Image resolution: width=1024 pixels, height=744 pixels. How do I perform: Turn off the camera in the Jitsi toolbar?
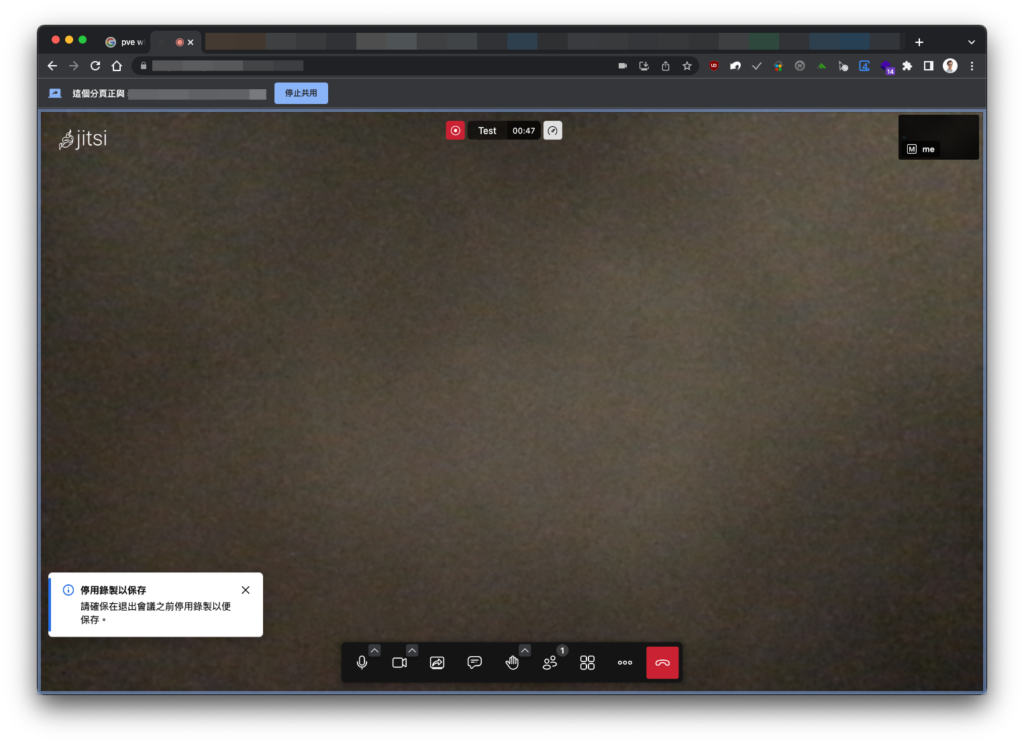pos(400,662)
